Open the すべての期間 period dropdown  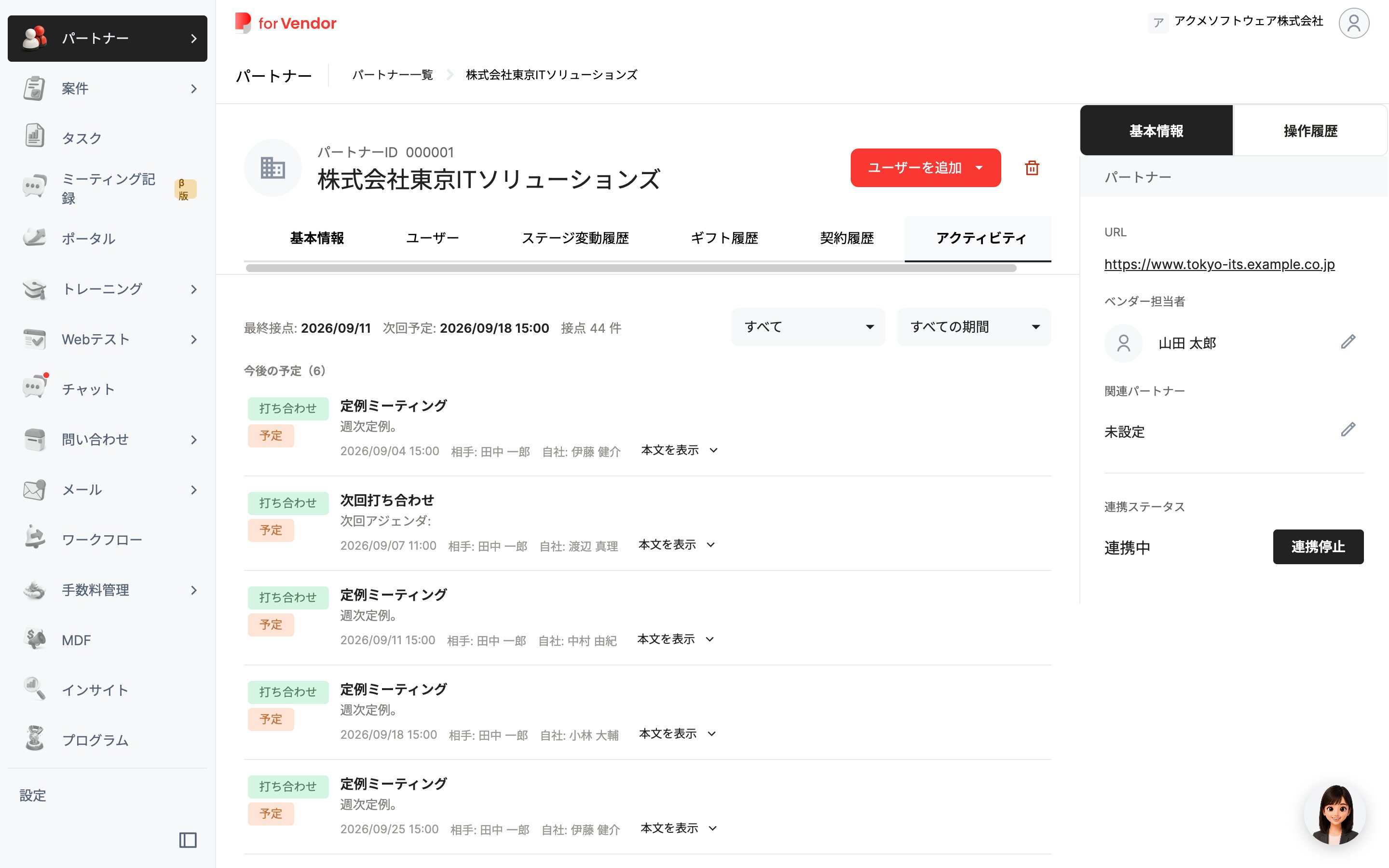[973, 327]
